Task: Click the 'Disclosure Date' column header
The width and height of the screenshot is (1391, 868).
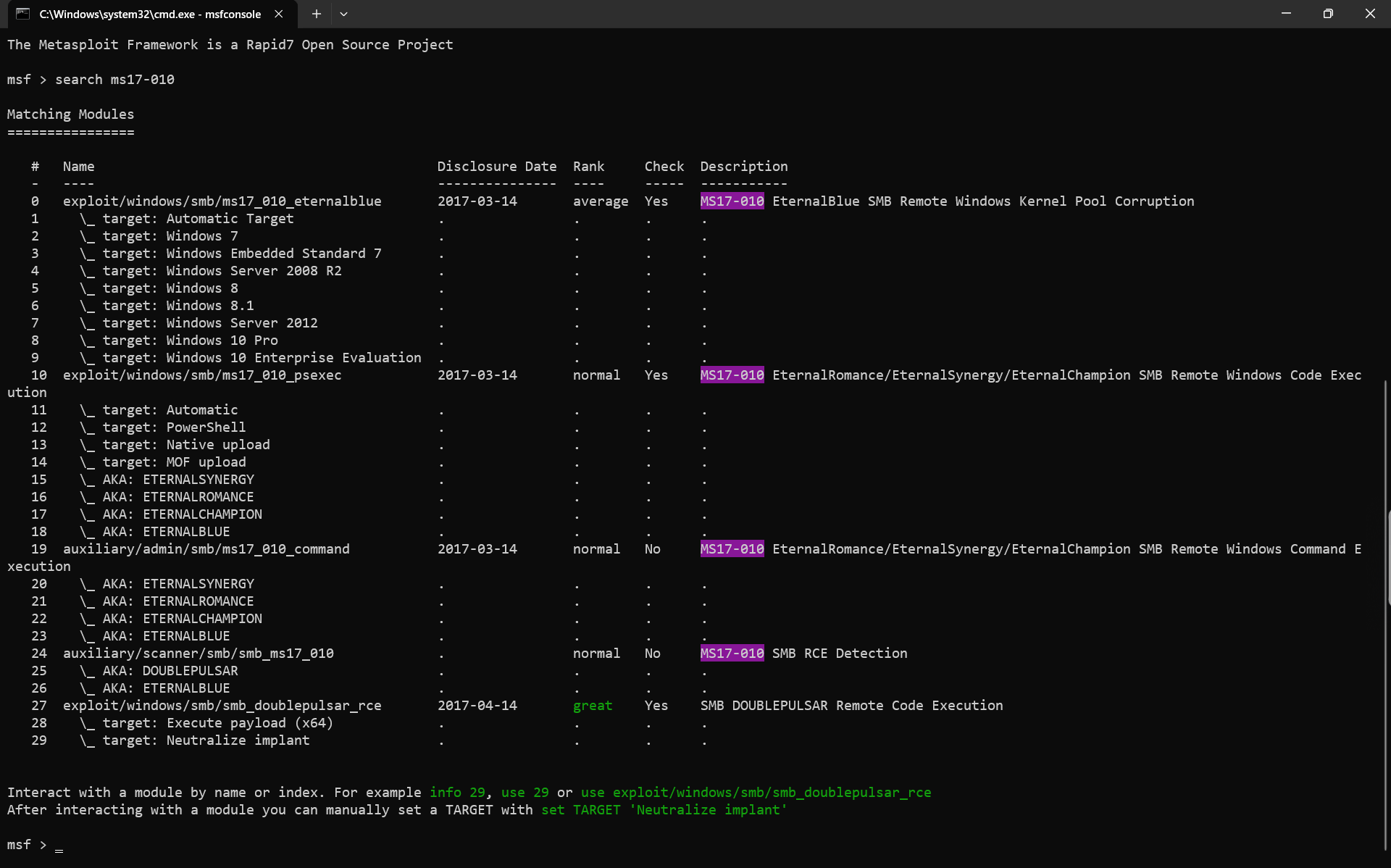Action: (x=497, y=167)
